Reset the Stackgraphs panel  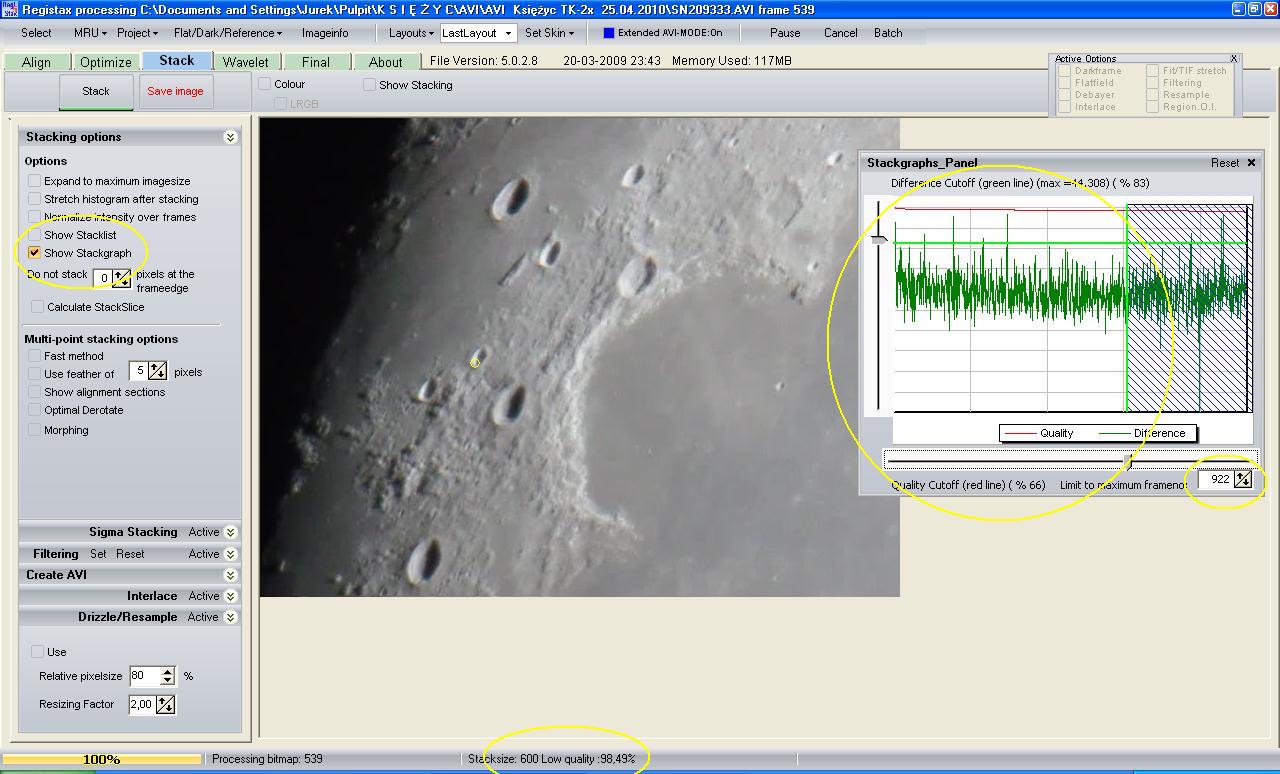[1225, 163]
